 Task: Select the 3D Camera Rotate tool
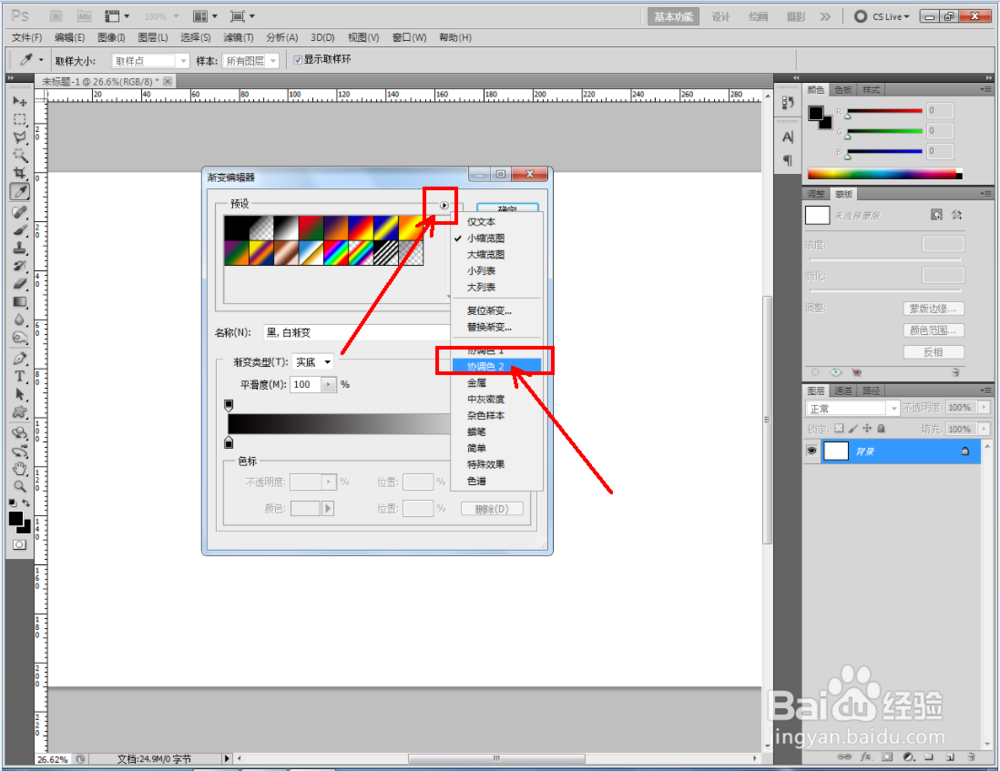click(x=20, y=451)
